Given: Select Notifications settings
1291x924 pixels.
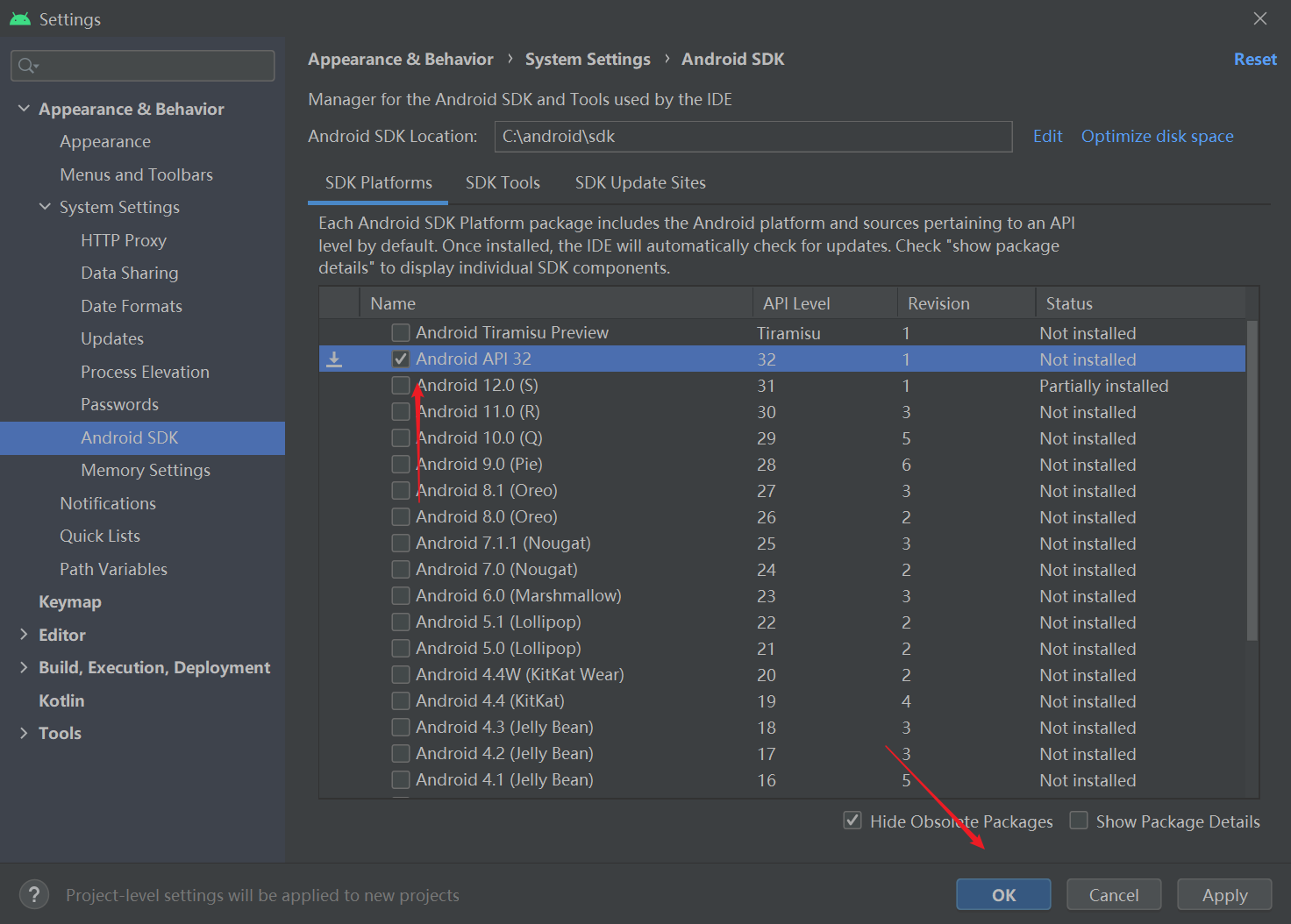Looking at the screenshot, I should [x=108, y=503].
